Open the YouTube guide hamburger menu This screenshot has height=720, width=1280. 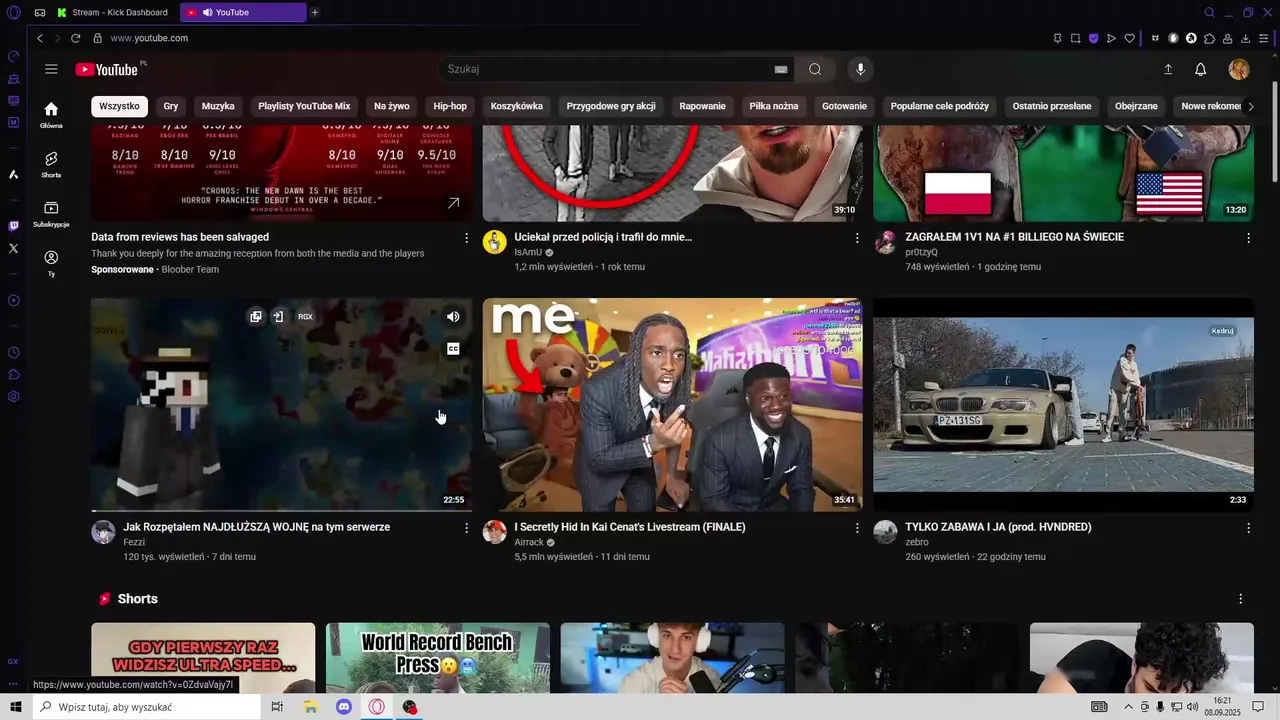[x=51, y=69]
